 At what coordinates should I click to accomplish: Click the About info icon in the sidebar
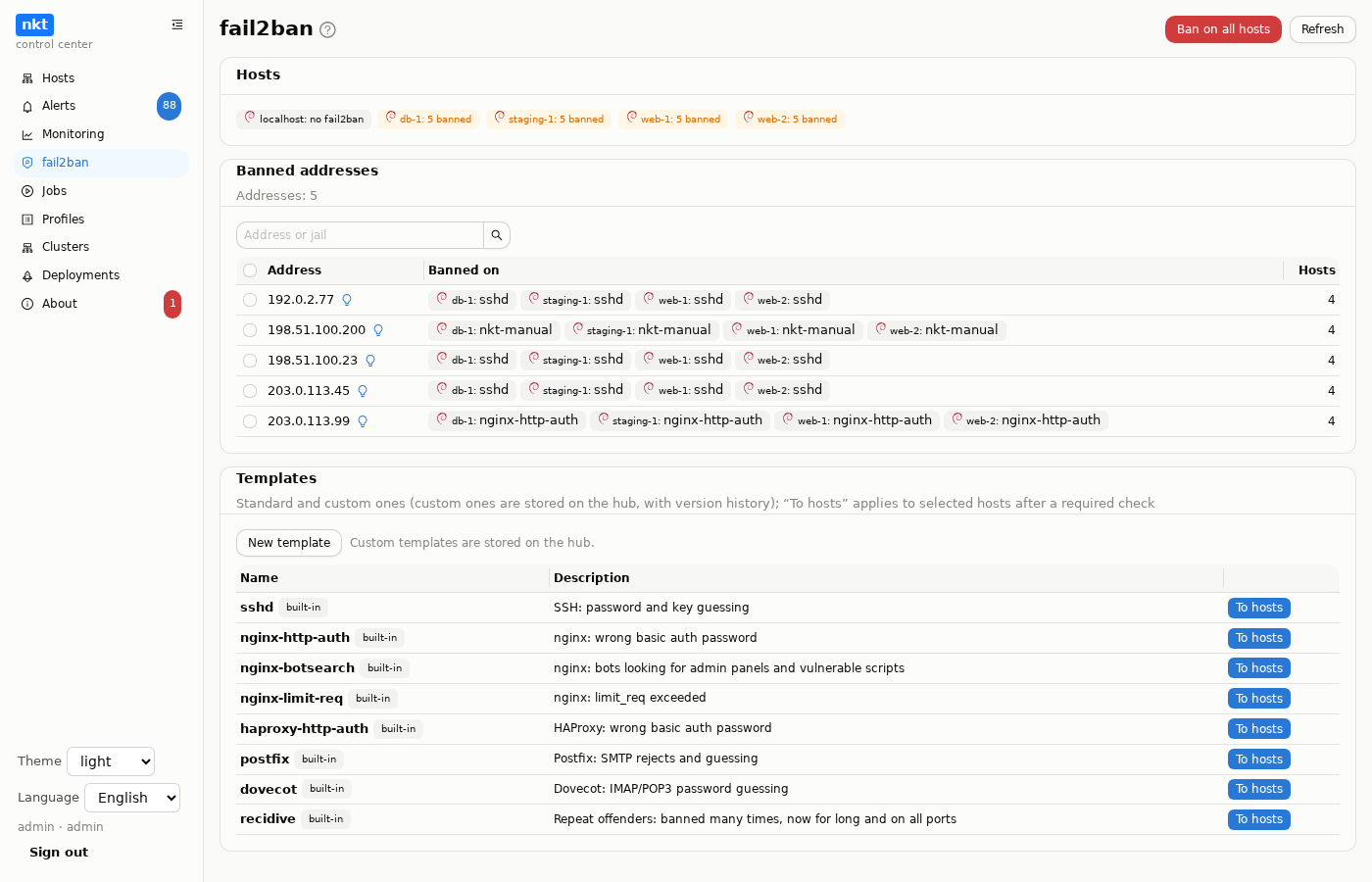coord(27,304)
